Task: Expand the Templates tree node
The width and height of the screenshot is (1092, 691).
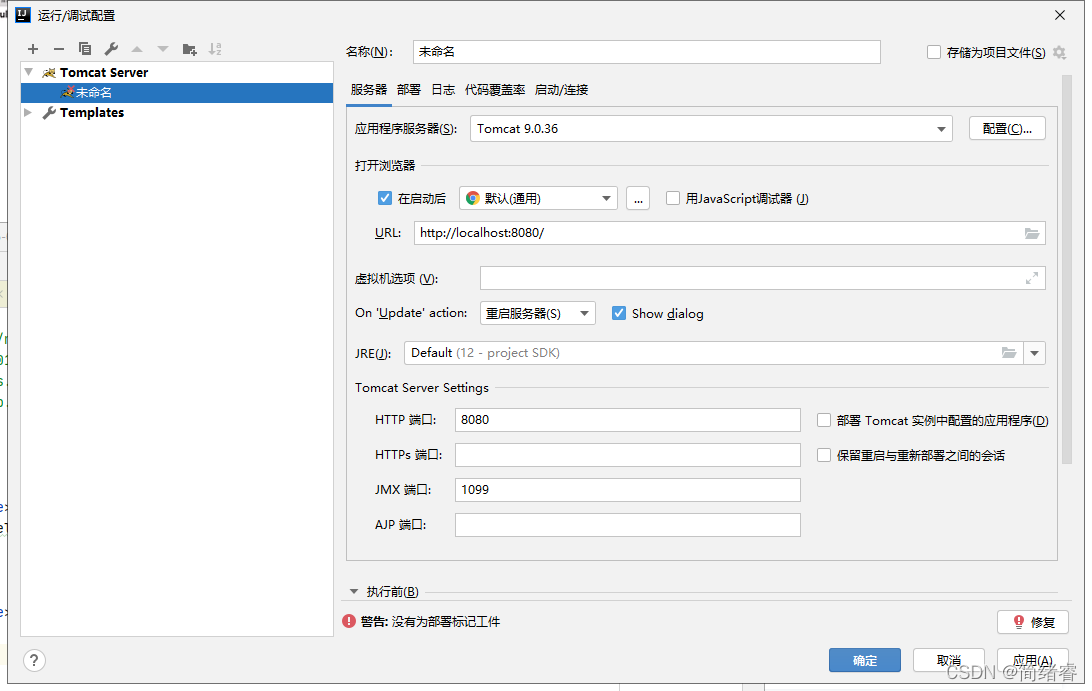Action: [x=28, y=112]
